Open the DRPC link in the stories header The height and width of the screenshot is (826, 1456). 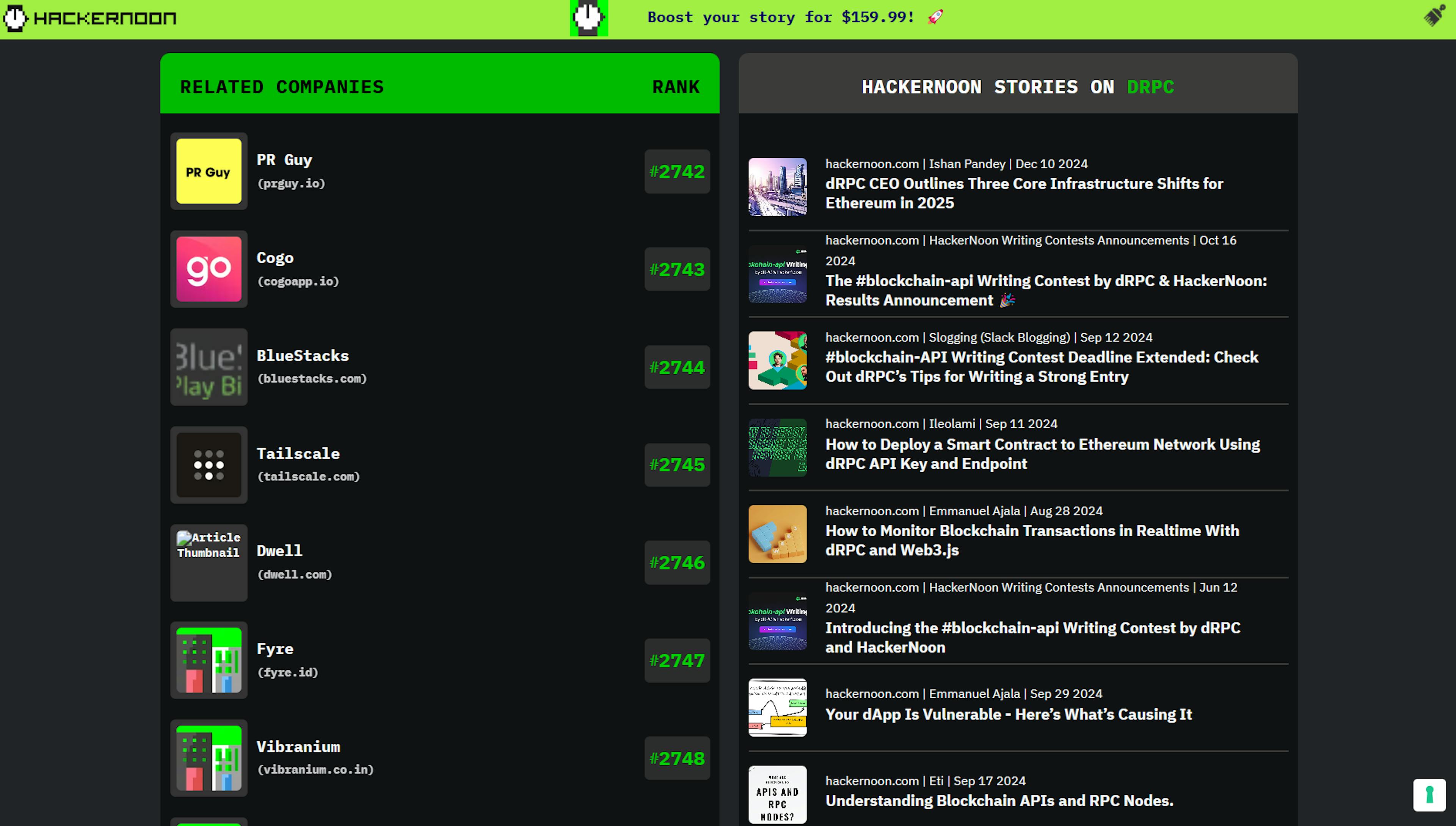(x=1150, y=86)
